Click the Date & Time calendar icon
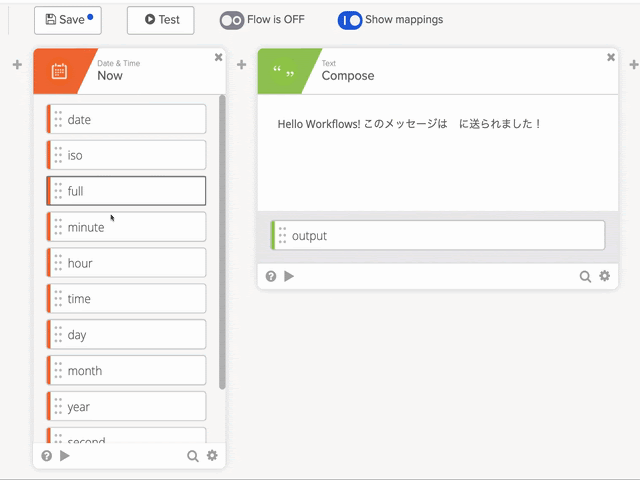The image size is (640, 480). pos(59,71)
